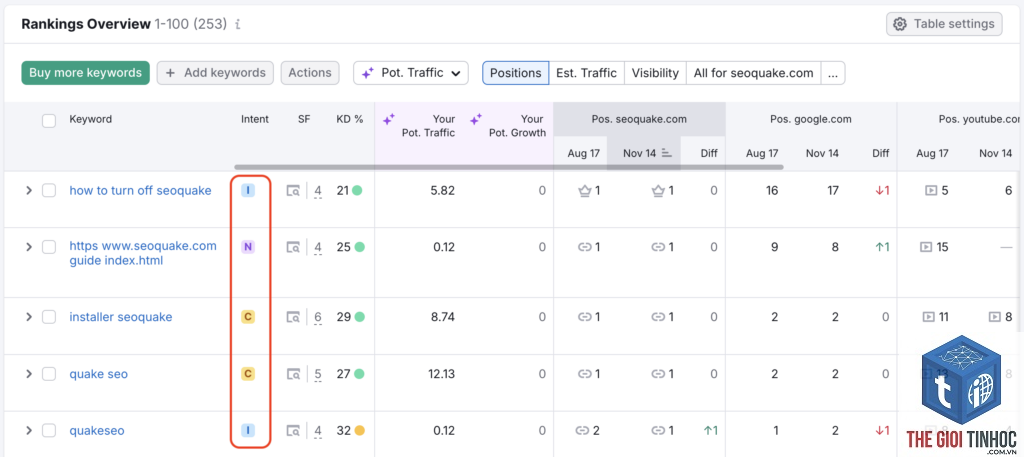Open keyword link how to turn off seoquake
1024x457 pixels.
click(x=140, y=191)
